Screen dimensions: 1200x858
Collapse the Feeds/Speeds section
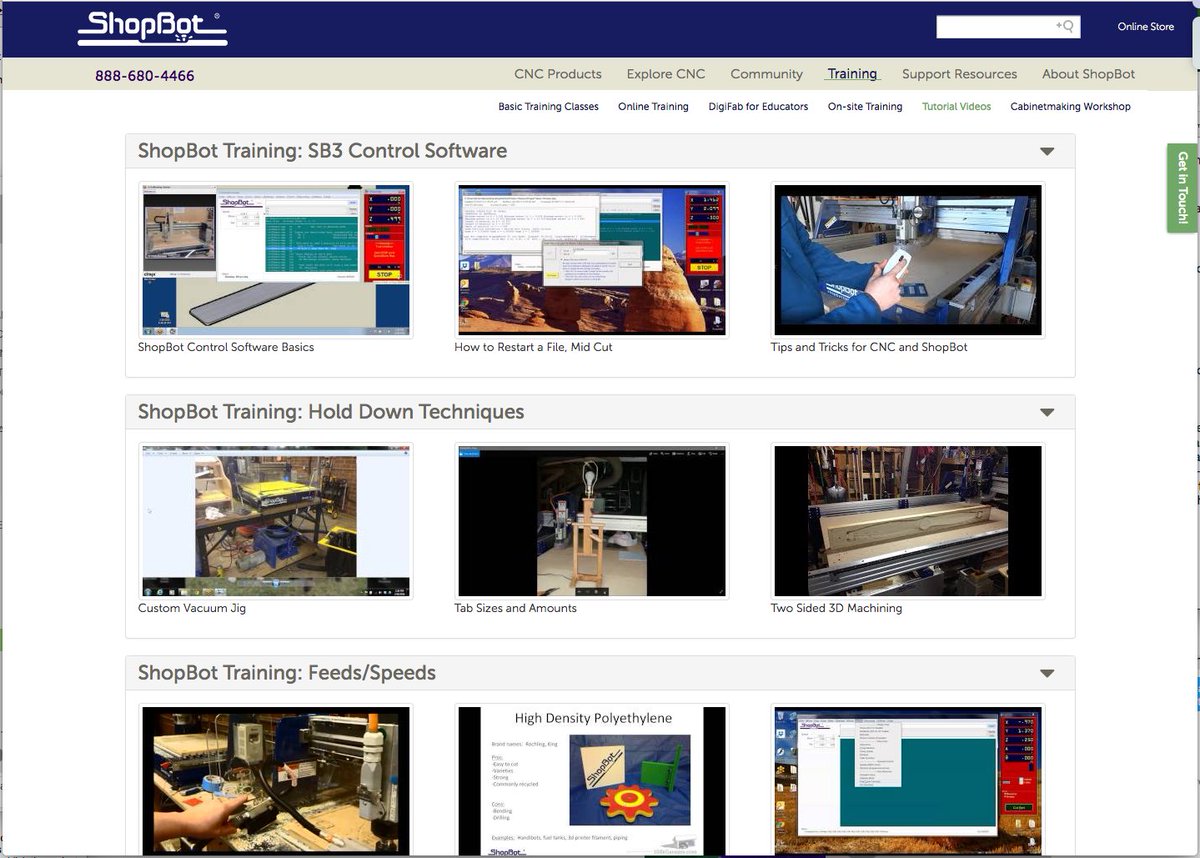coord(1047,674)
